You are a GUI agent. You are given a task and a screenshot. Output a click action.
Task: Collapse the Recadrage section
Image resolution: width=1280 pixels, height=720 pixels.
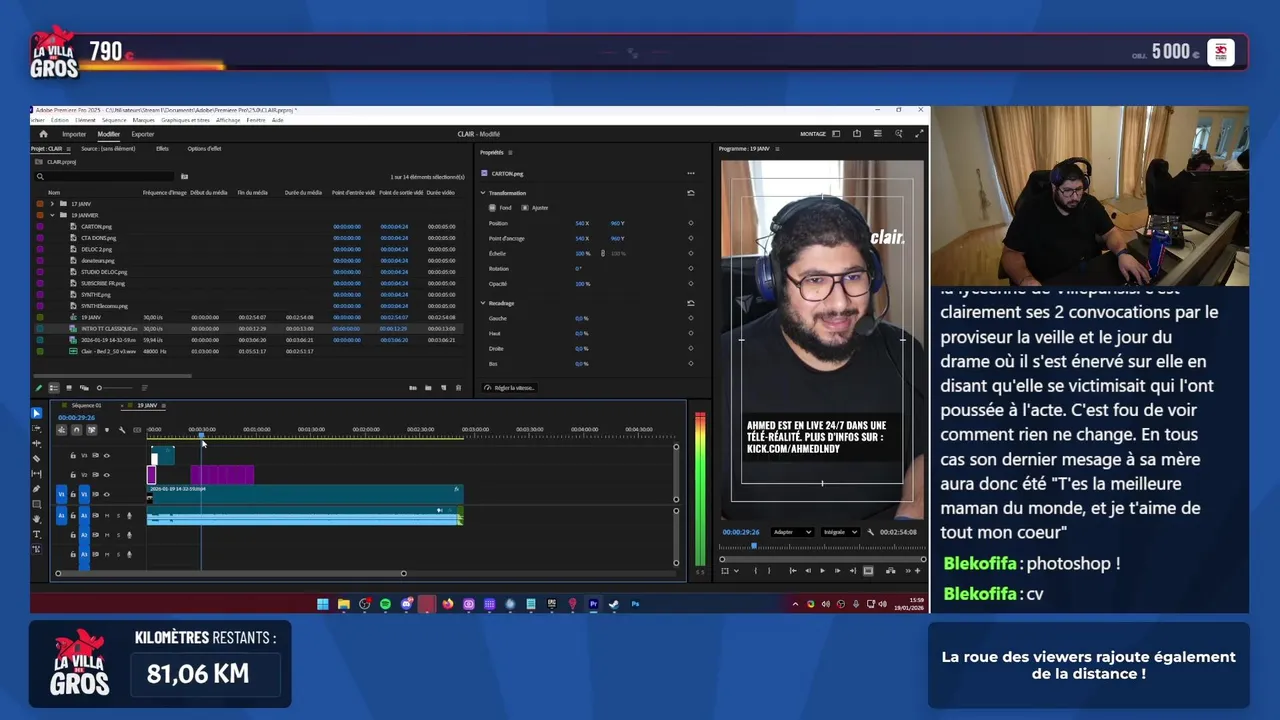coord(483,303)
